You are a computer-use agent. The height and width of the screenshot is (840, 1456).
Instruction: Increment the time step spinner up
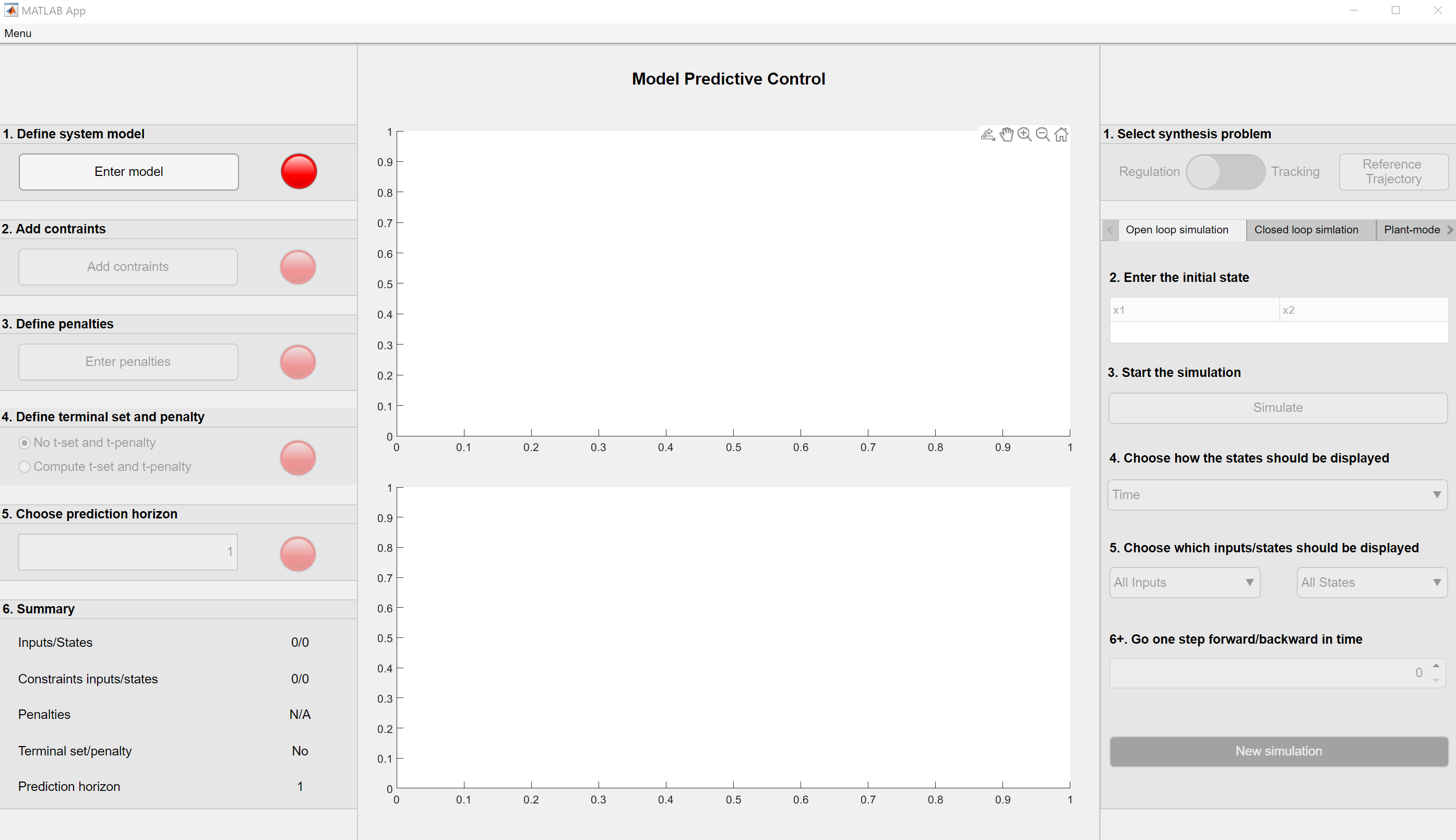(x=1436, y=666)
